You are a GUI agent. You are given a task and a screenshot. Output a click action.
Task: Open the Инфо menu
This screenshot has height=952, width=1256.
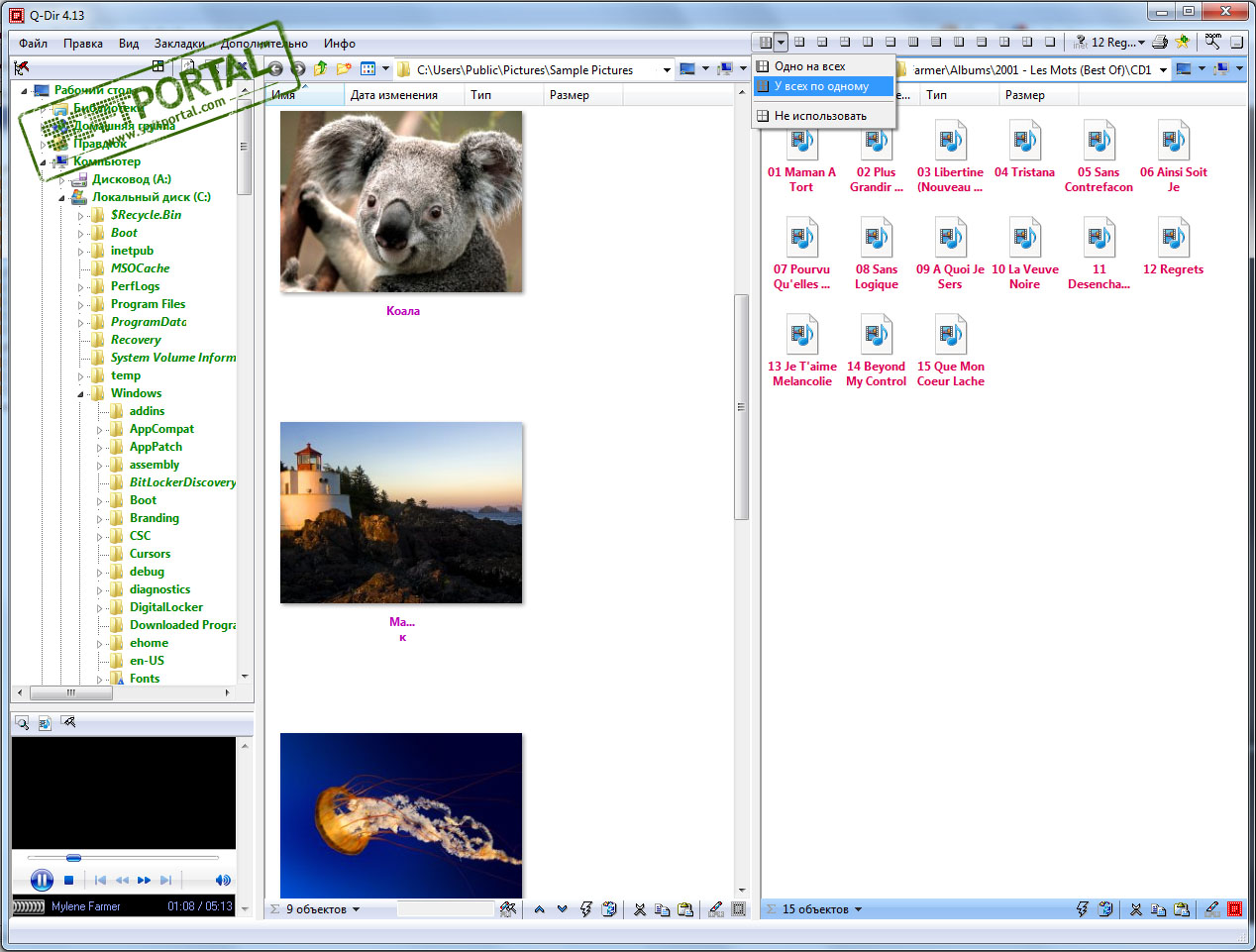[340, 43]
